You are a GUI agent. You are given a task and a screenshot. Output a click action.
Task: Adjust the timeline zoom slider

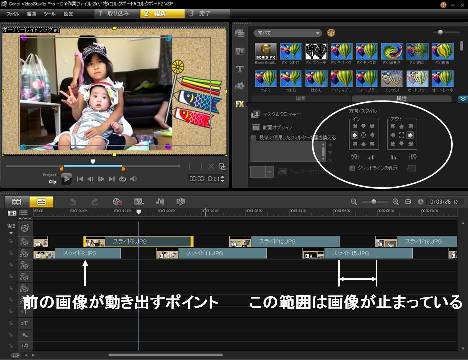coord(374,202)
